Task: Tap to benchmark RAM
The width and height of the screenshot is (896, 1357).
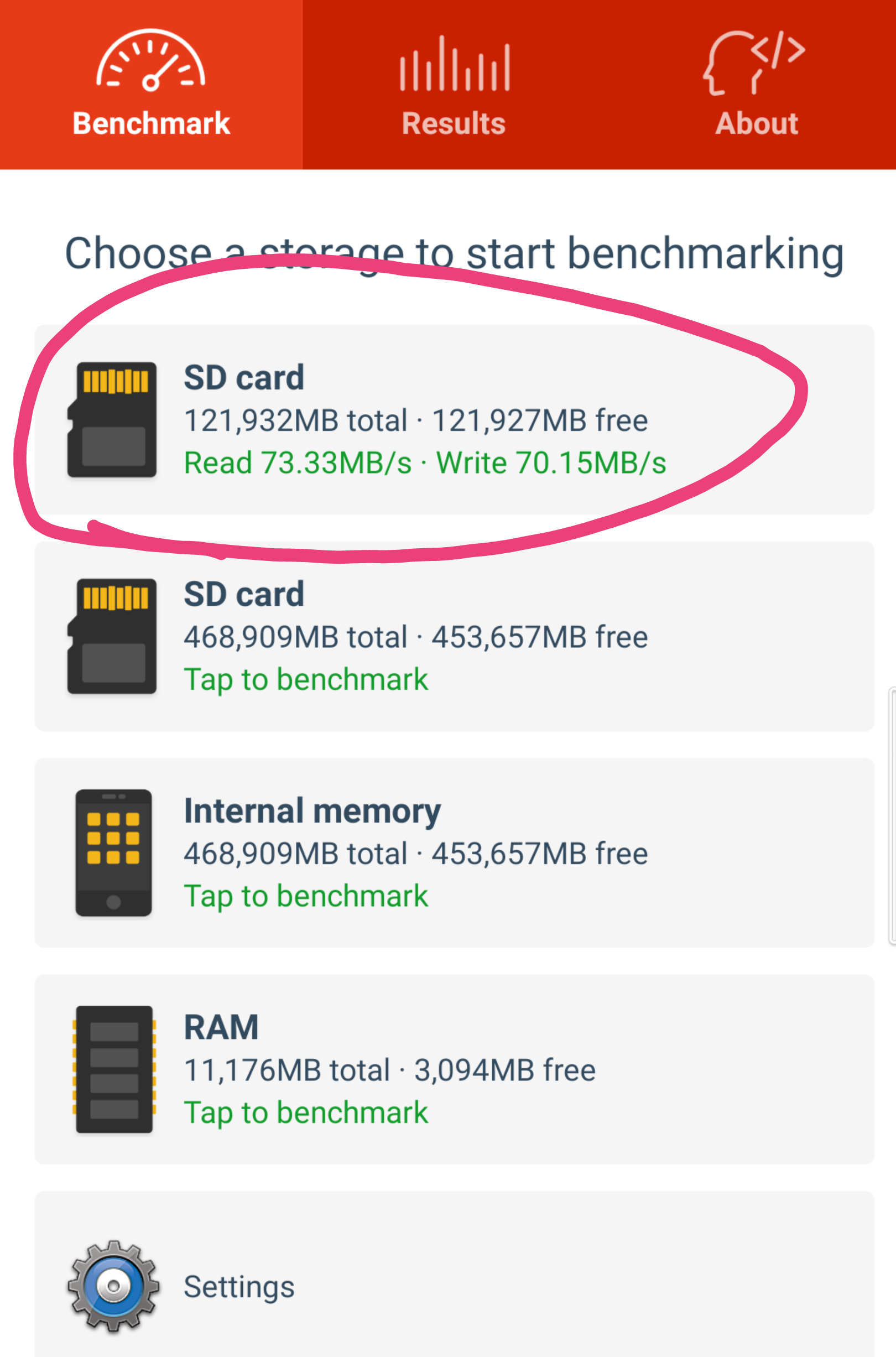Action: point(306,1112)
